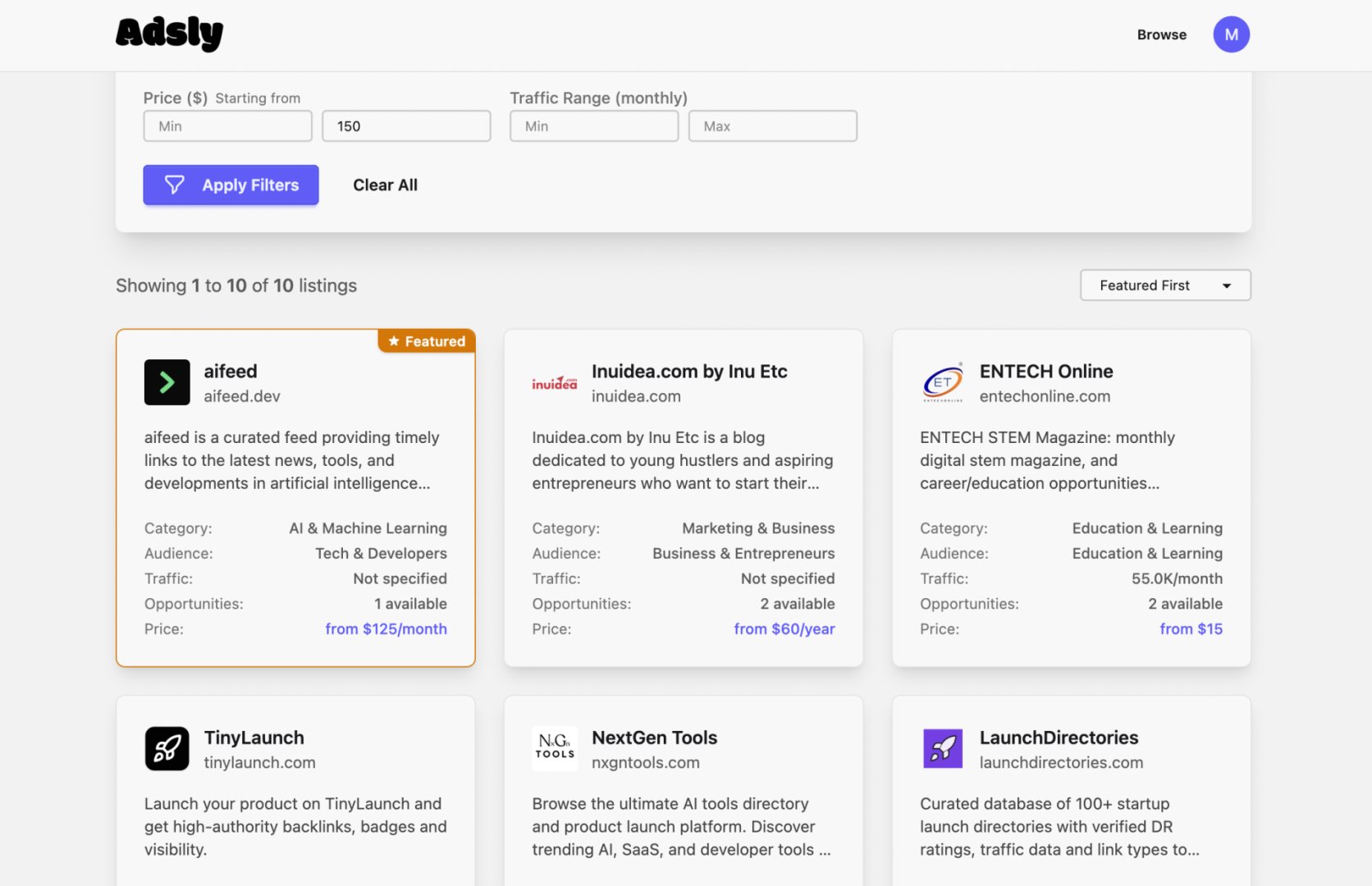Select the NextGen Tools logo
Viewport: 1372px width, 886px height.
(554, 748)
